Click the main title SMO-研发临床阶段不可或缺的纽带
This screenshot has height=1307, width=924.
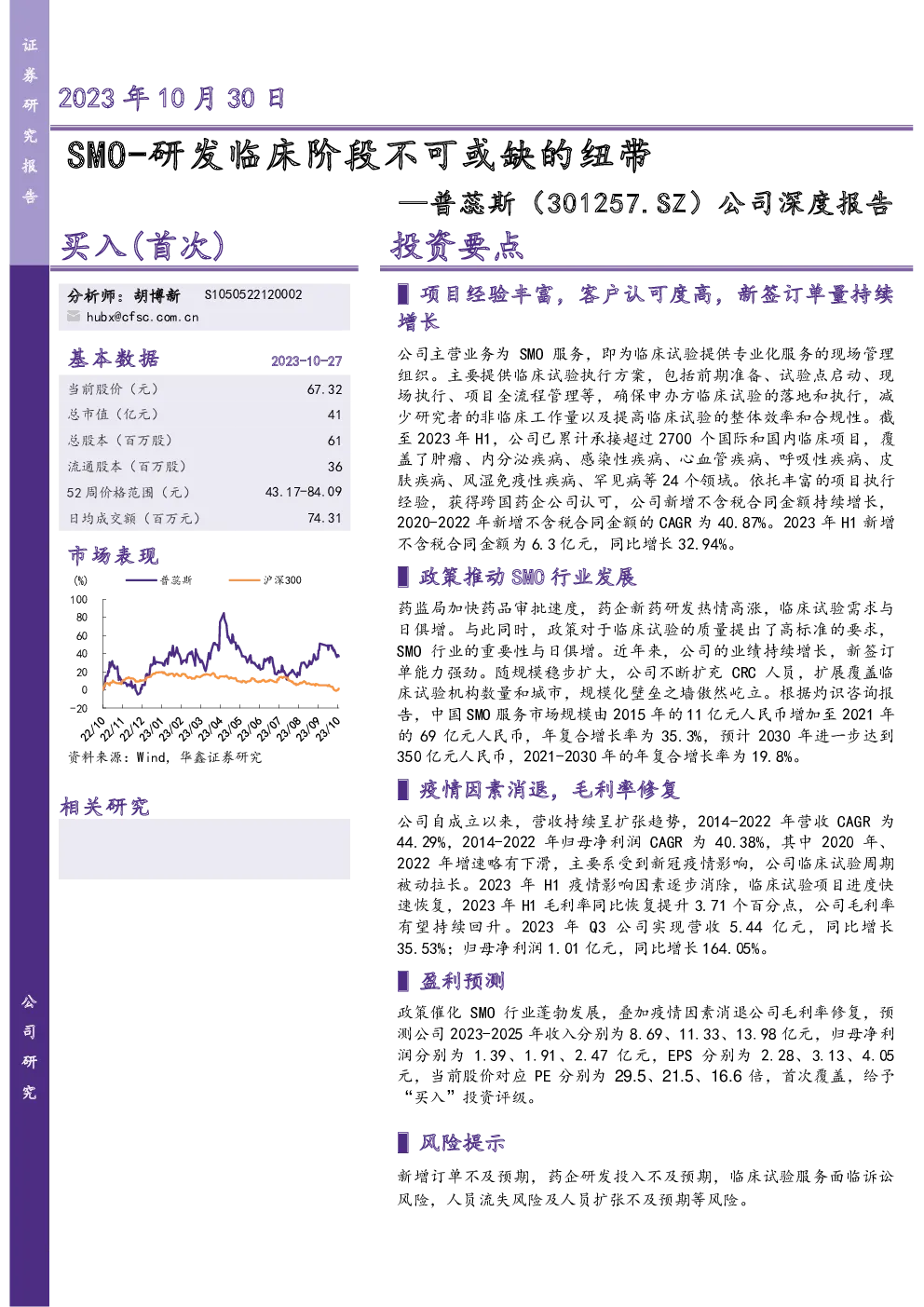point(359,155)
